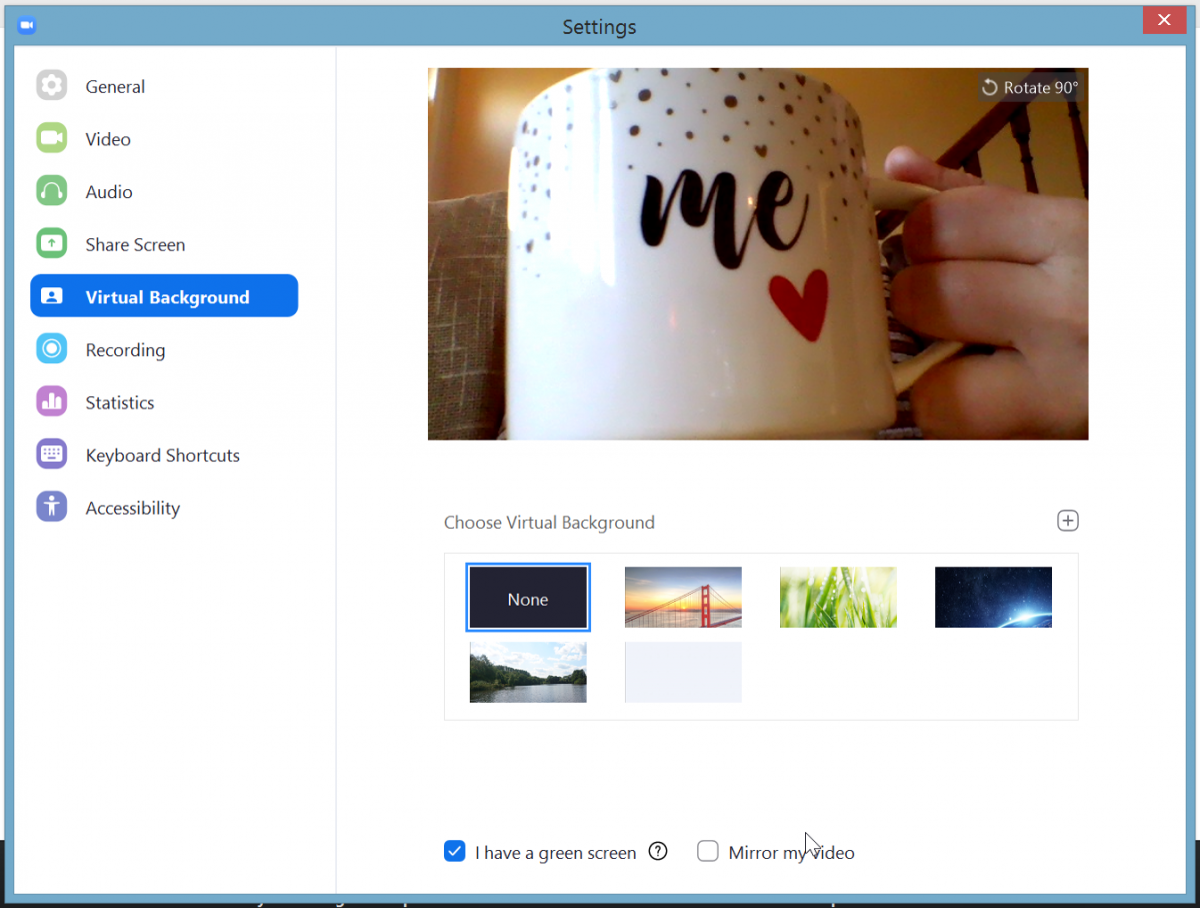1200x908 pixels.
Task: Go to Audio settings
Action: (x=165, y=191)
